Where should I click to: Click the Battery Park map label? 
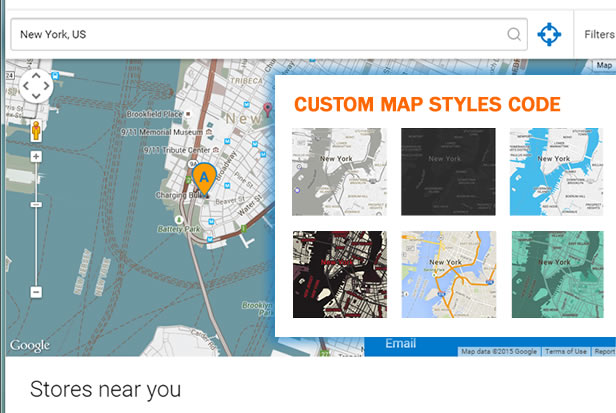pos(179,229)
